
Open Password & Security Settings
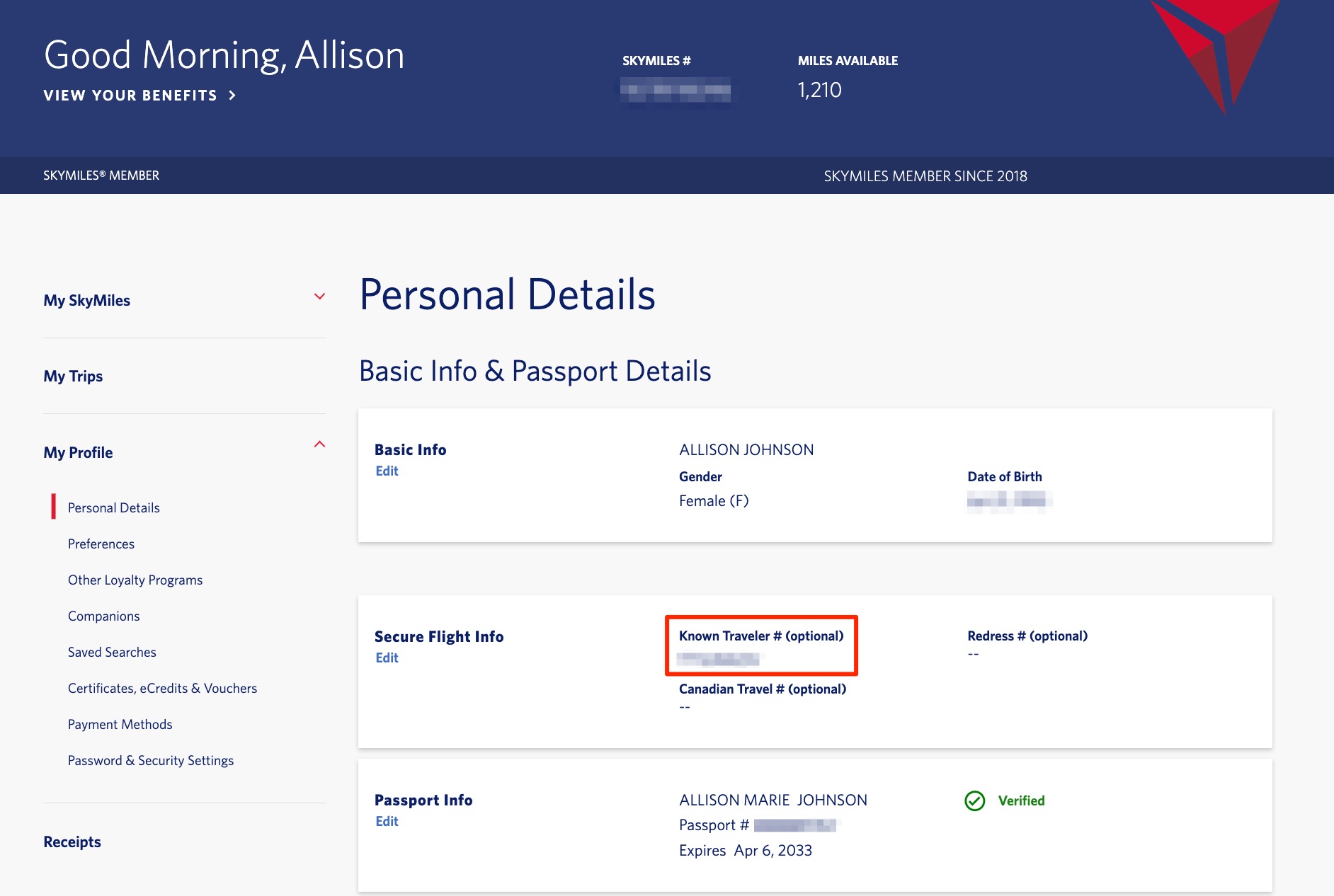click(x=150, y=760)
